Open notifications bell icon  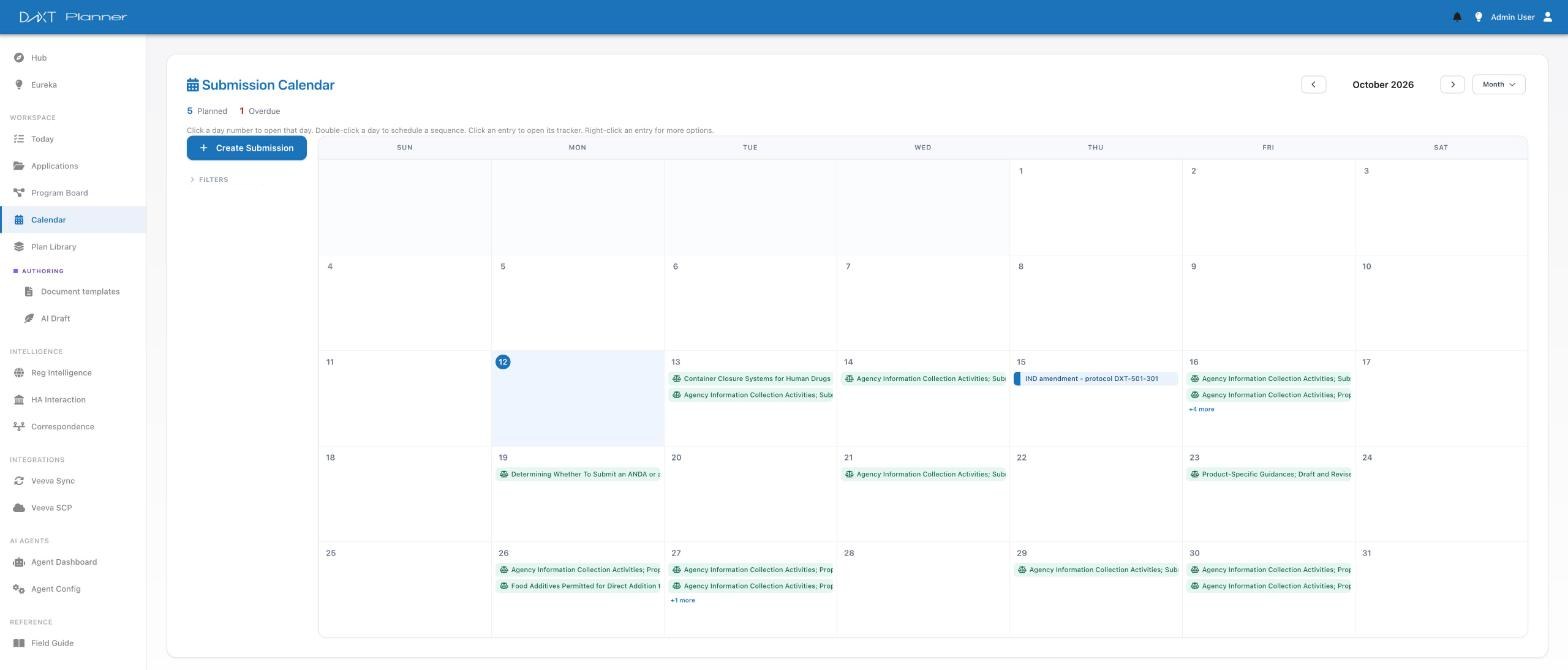pos(1457,17)
